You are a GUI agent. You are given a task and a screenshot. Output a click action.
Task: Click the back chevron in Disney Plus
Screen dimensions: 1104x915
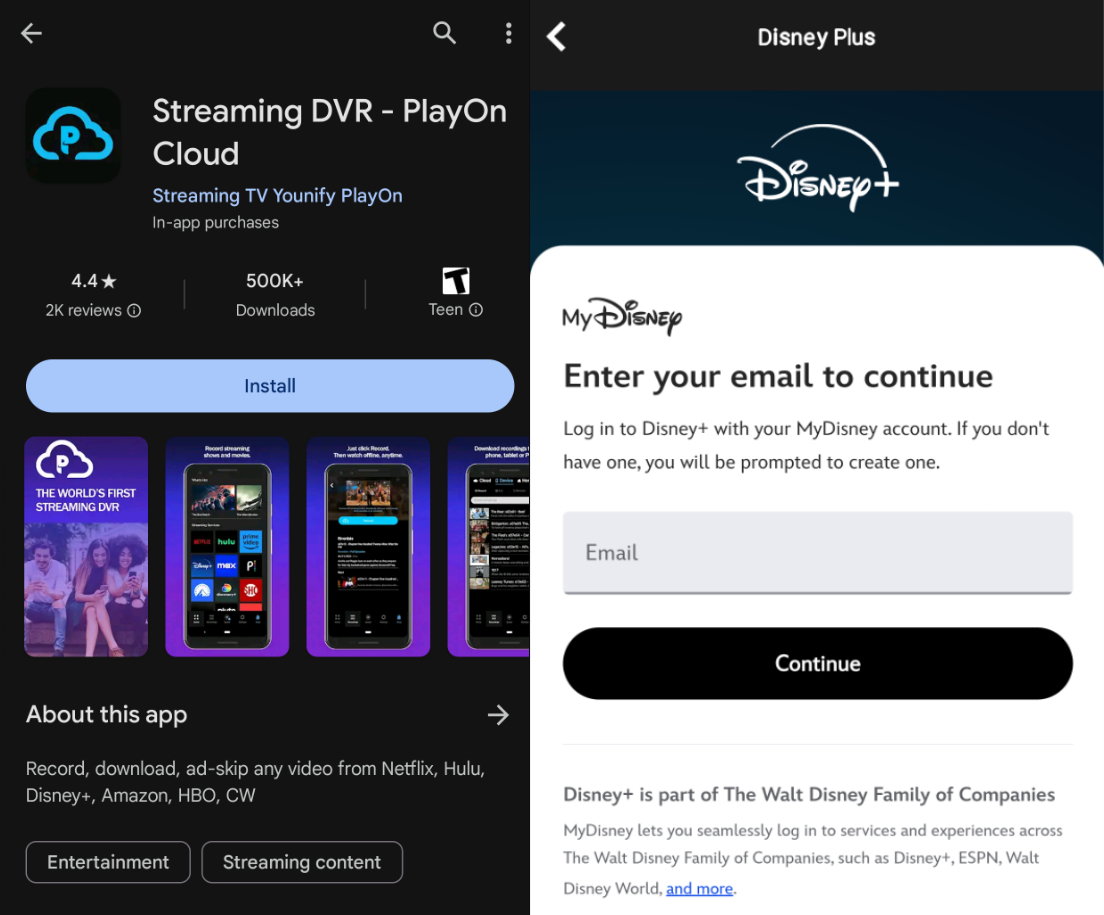(x=556, y=37)
